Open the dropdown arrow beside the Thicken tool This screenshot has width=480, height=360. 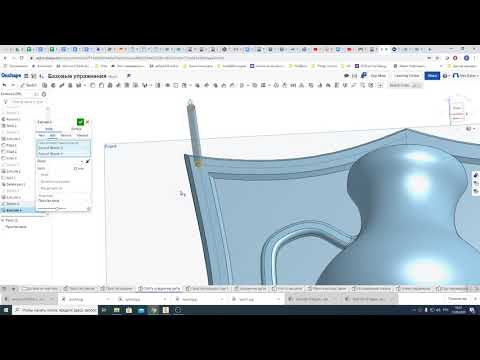85,85
